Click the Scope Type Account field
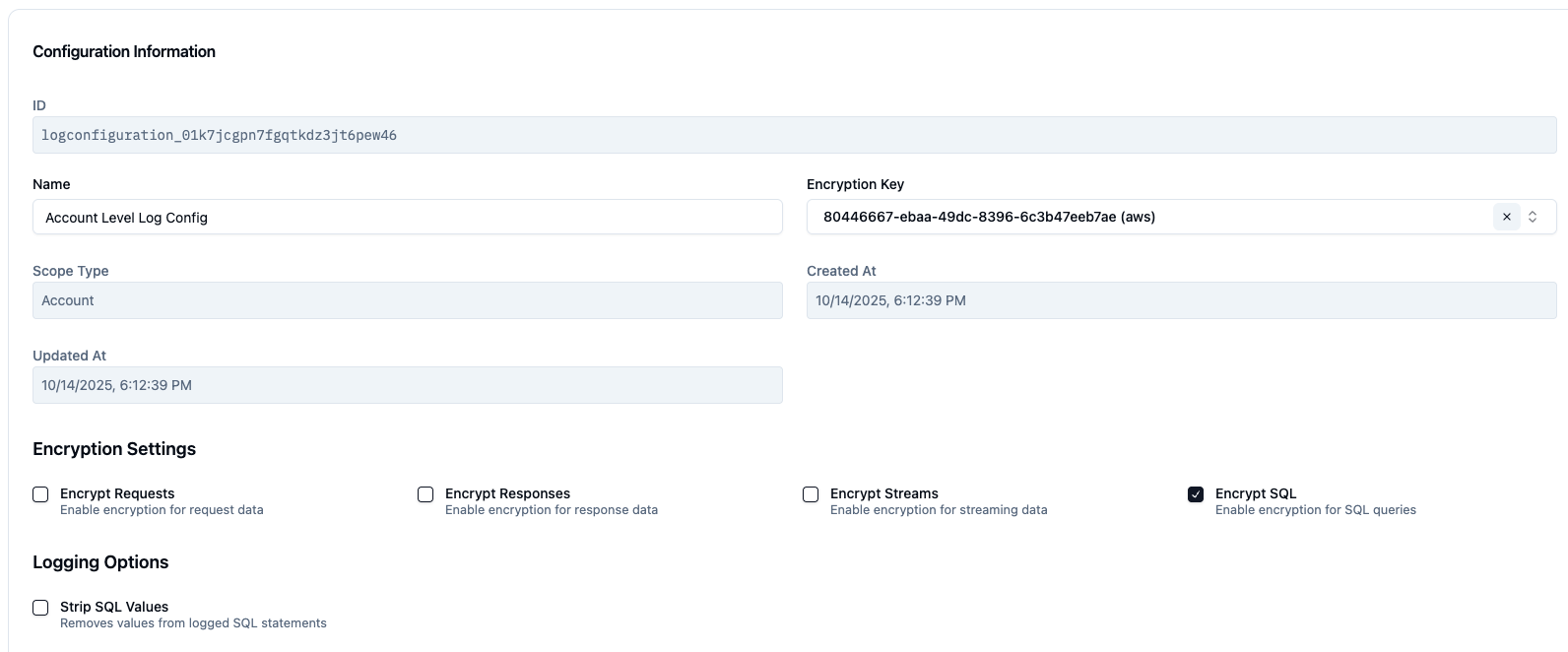This screenshot has height=652, width=1568. coord(407,300)
